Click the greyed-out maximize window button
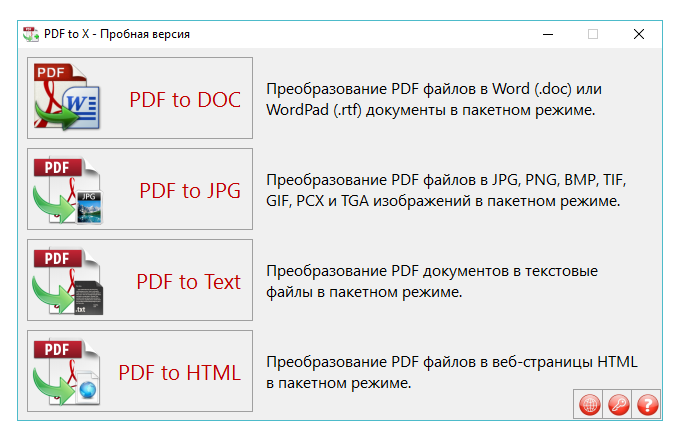This screenshot has height=441, width=686. click(593, 33)
